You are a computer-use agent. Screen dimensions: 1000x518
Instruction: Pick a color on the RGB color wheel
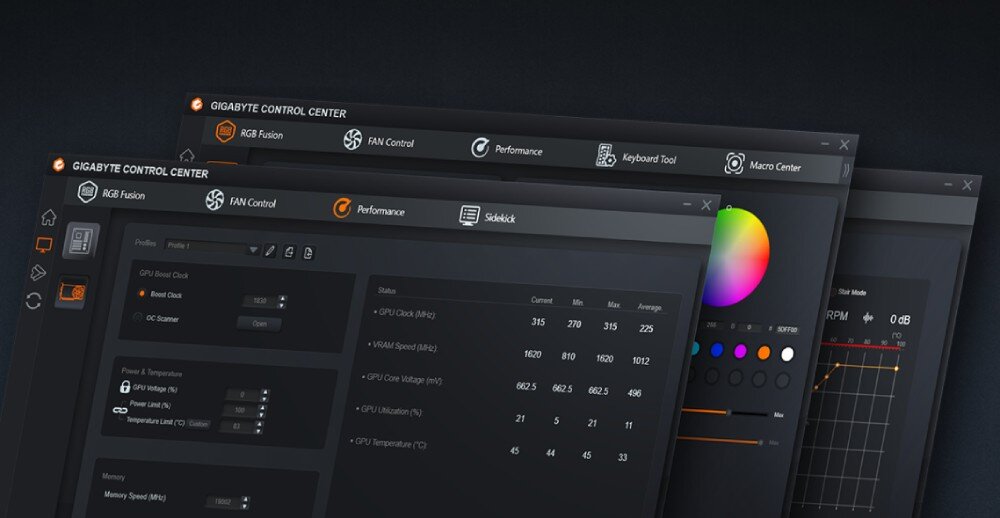737,257
